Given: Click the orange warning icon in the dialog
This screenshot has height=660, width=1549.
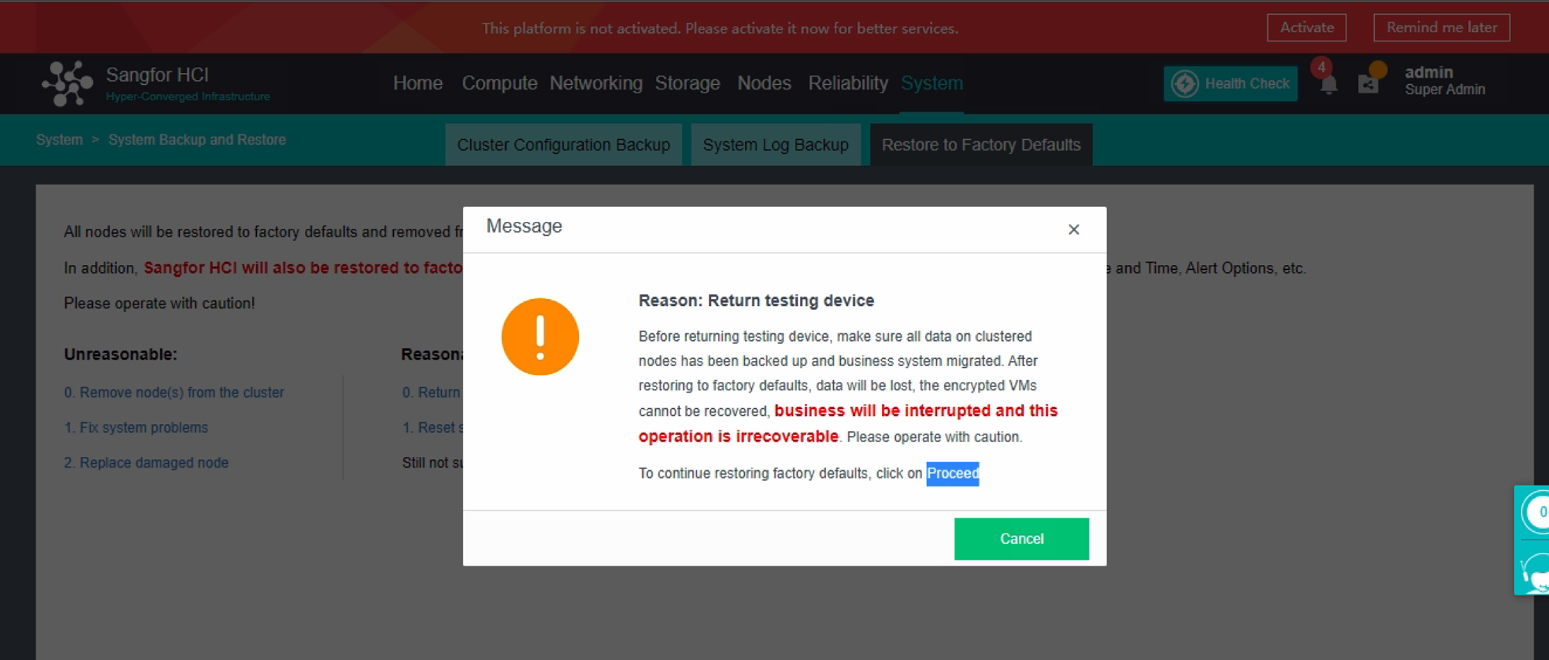Looking at the screenshot, I should [x=540, y=337].
